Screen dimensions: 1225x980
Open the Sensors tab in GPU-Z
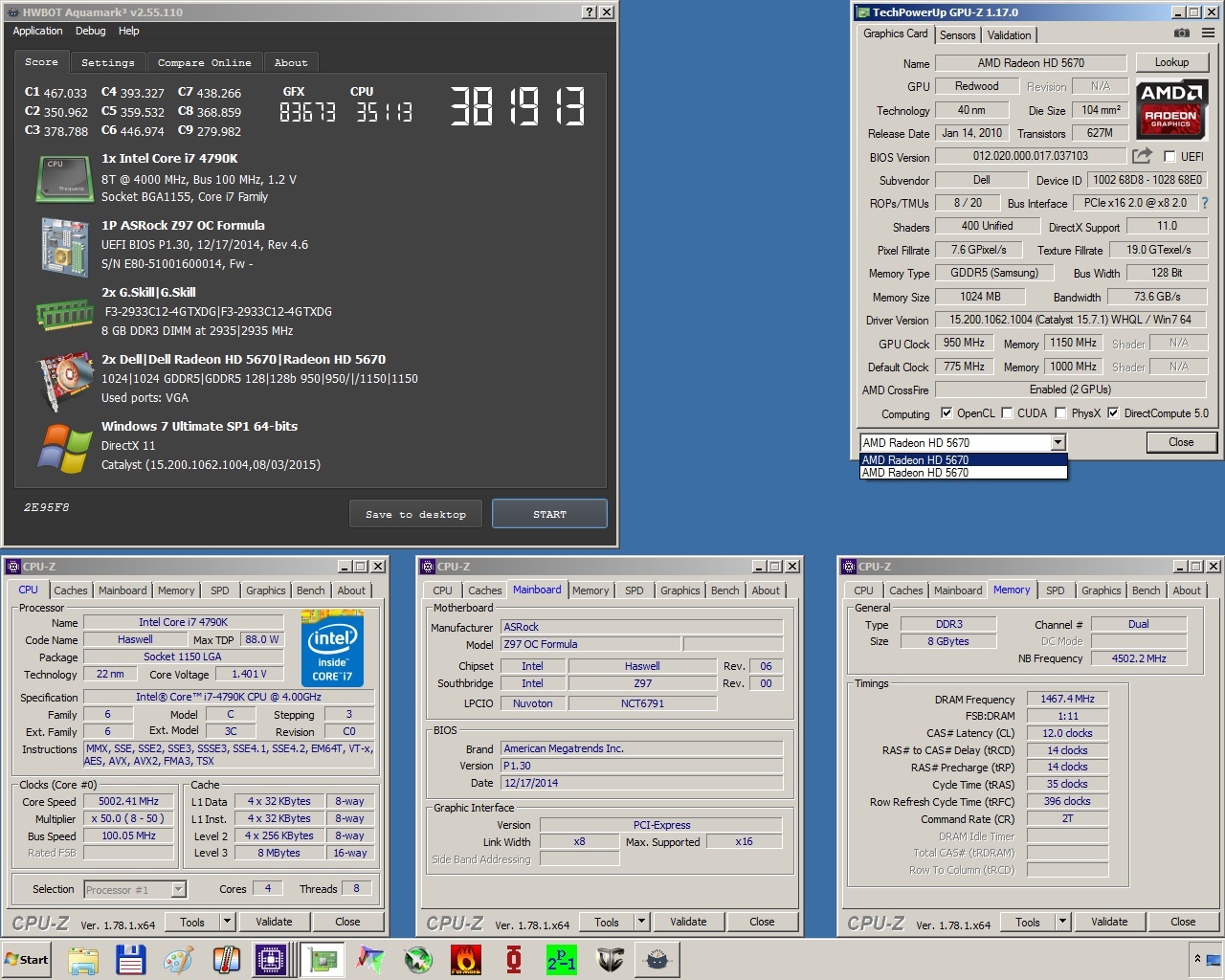pyautogui.click(x=957, y=35)
